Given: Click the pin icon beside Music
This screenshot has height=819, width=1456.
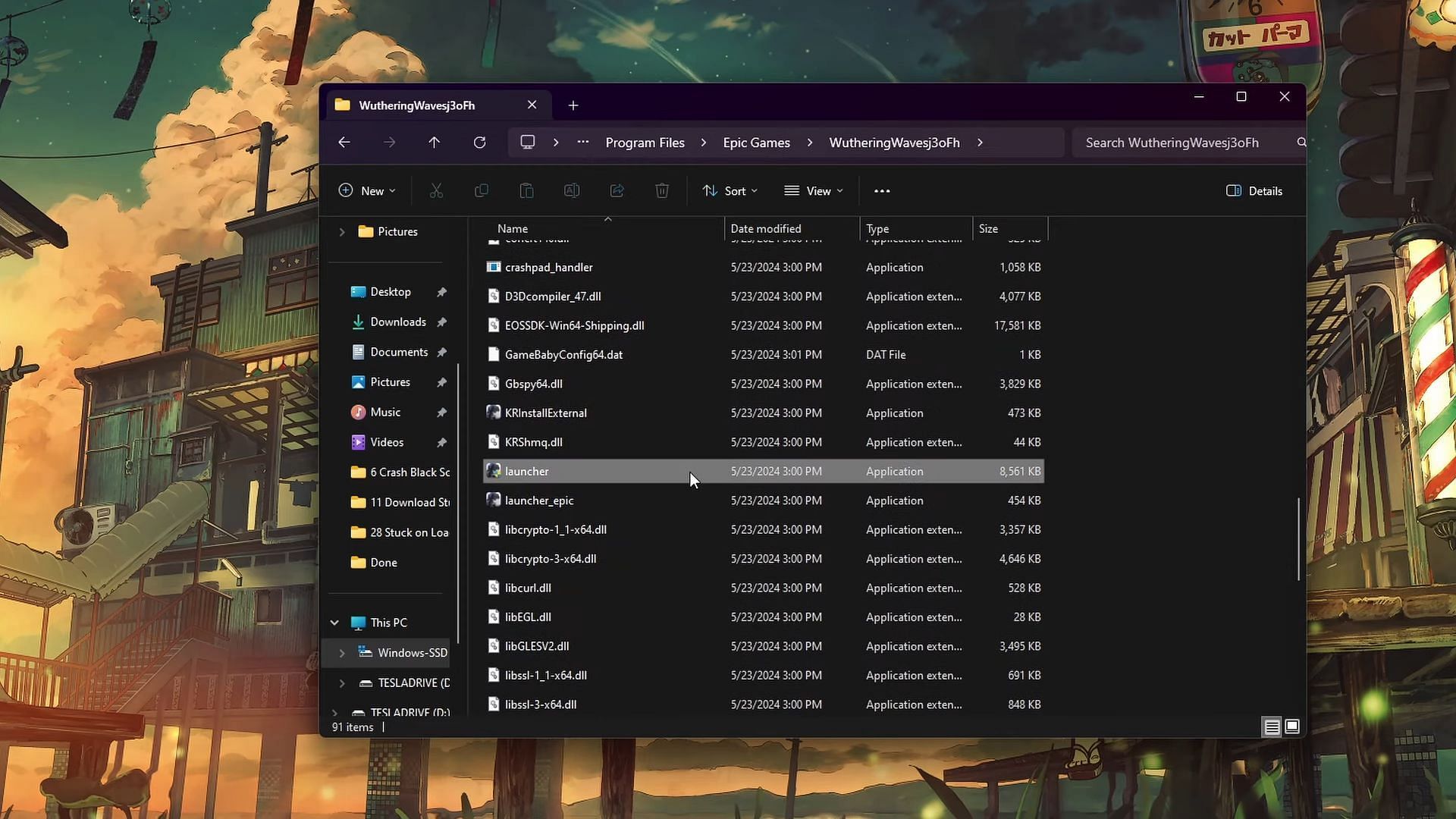Looking at the screenshot, I should (x=441, y=413).
